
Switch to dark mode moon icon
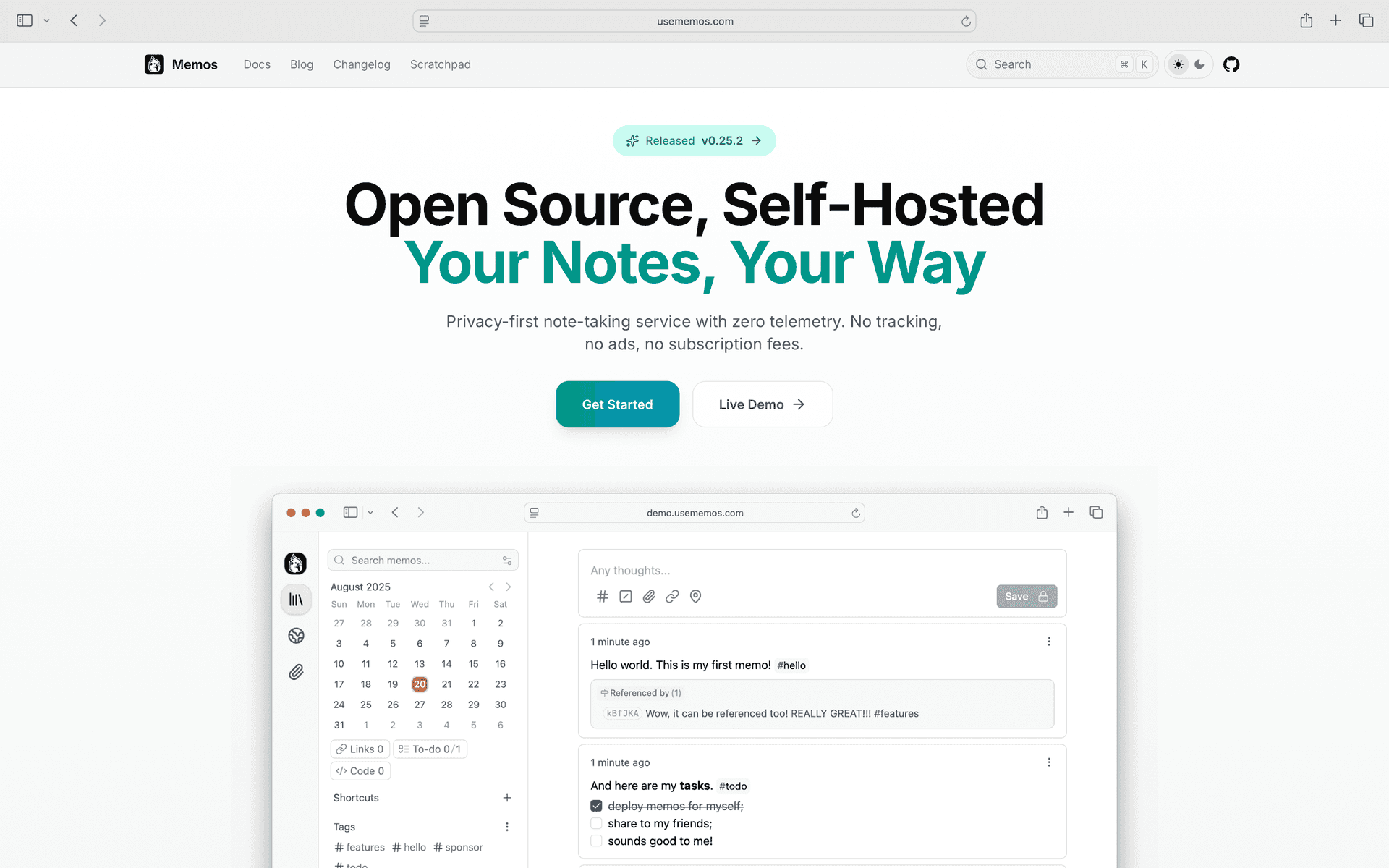[1199, 64]
